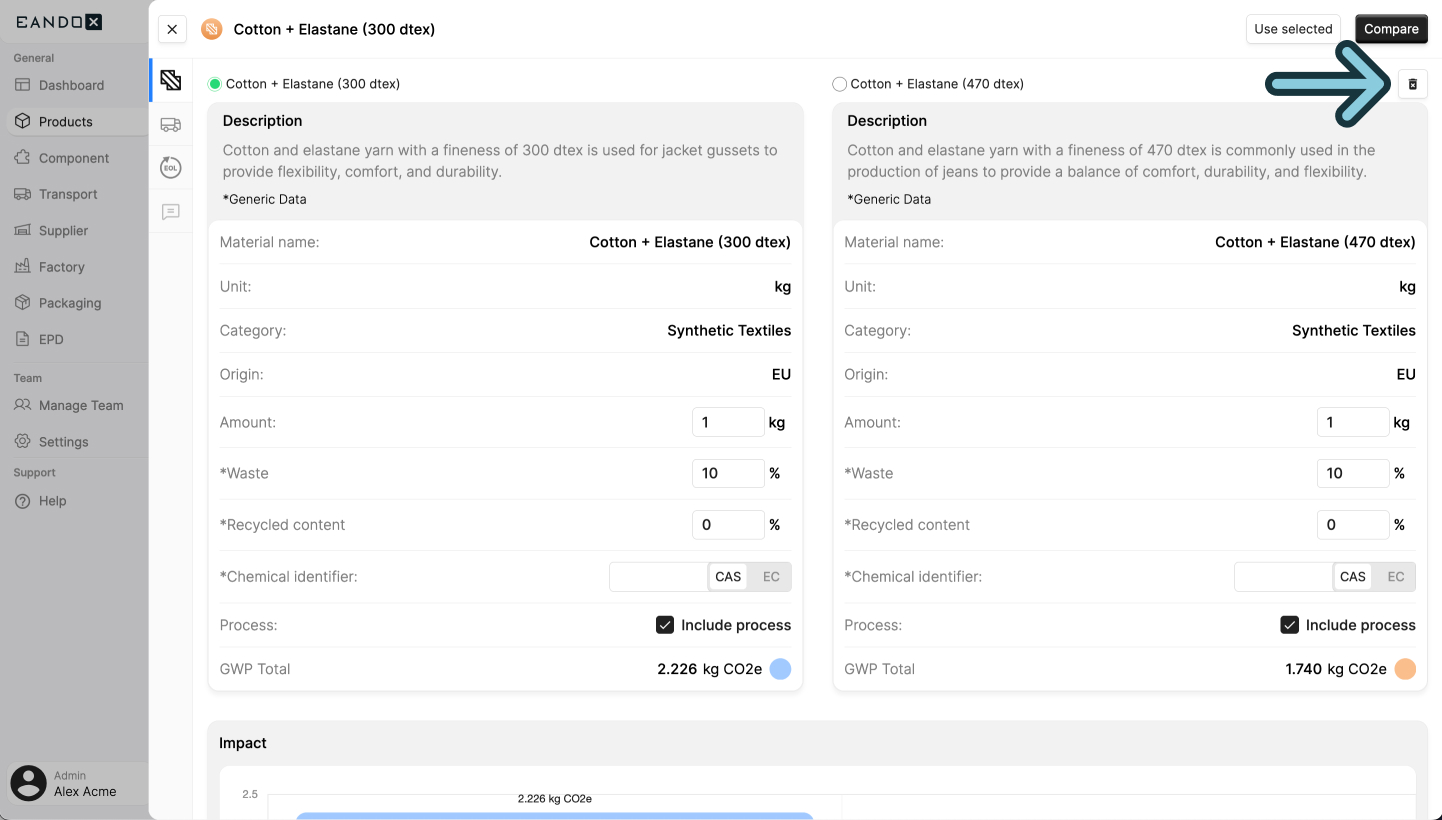Switch the left Chemical identifier to EC

771,576
